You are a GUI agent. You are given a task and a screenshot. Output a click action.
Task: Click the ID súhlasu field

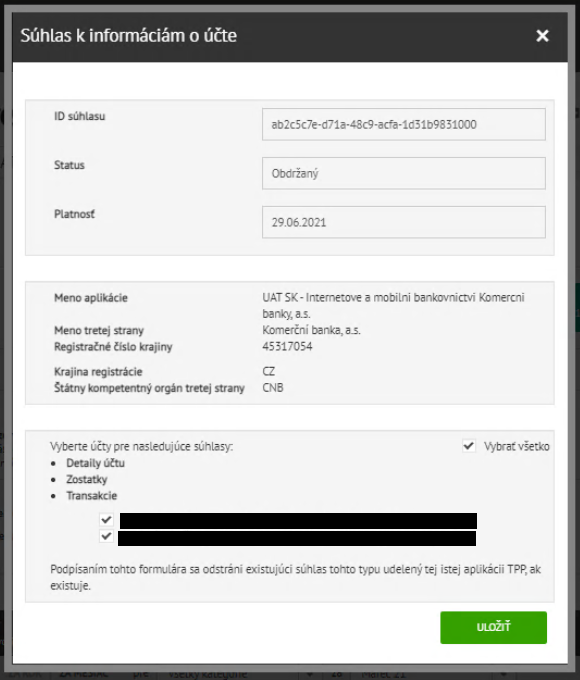[403, 124]
